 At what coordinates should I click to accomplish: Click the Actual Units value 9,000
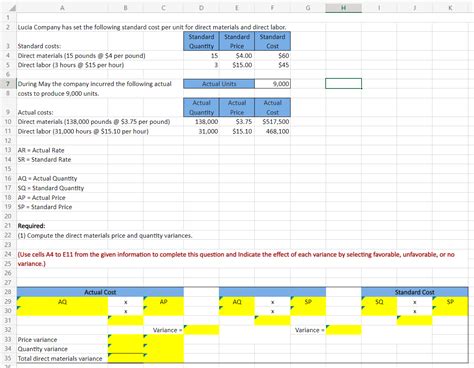pyautogui.click(x=272, y=84)
